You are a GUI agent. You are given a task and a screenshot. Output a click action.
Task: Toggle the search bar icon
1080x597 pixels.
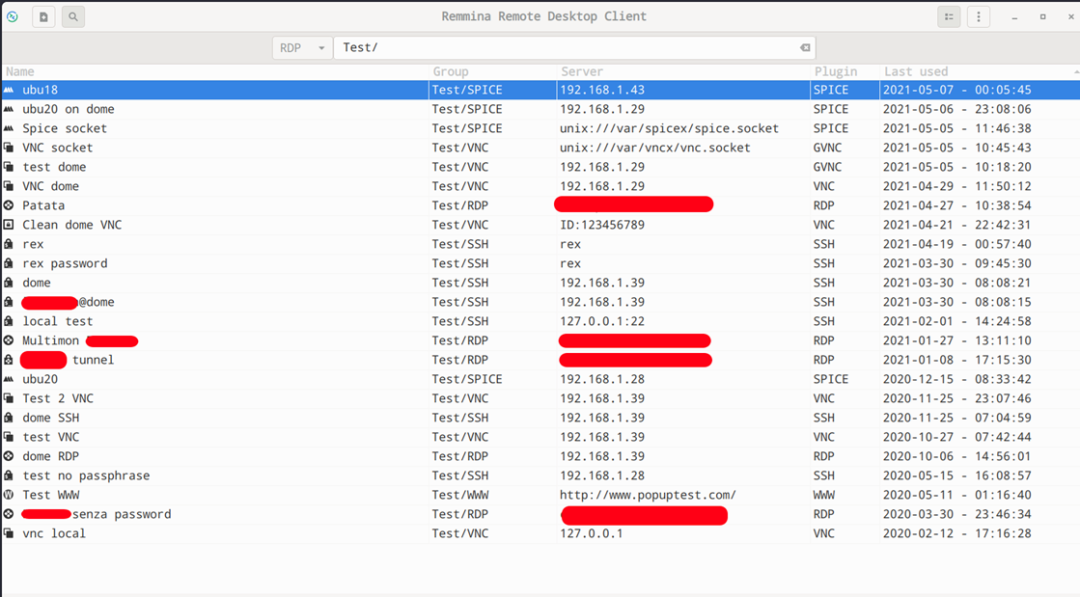(73, 17)
